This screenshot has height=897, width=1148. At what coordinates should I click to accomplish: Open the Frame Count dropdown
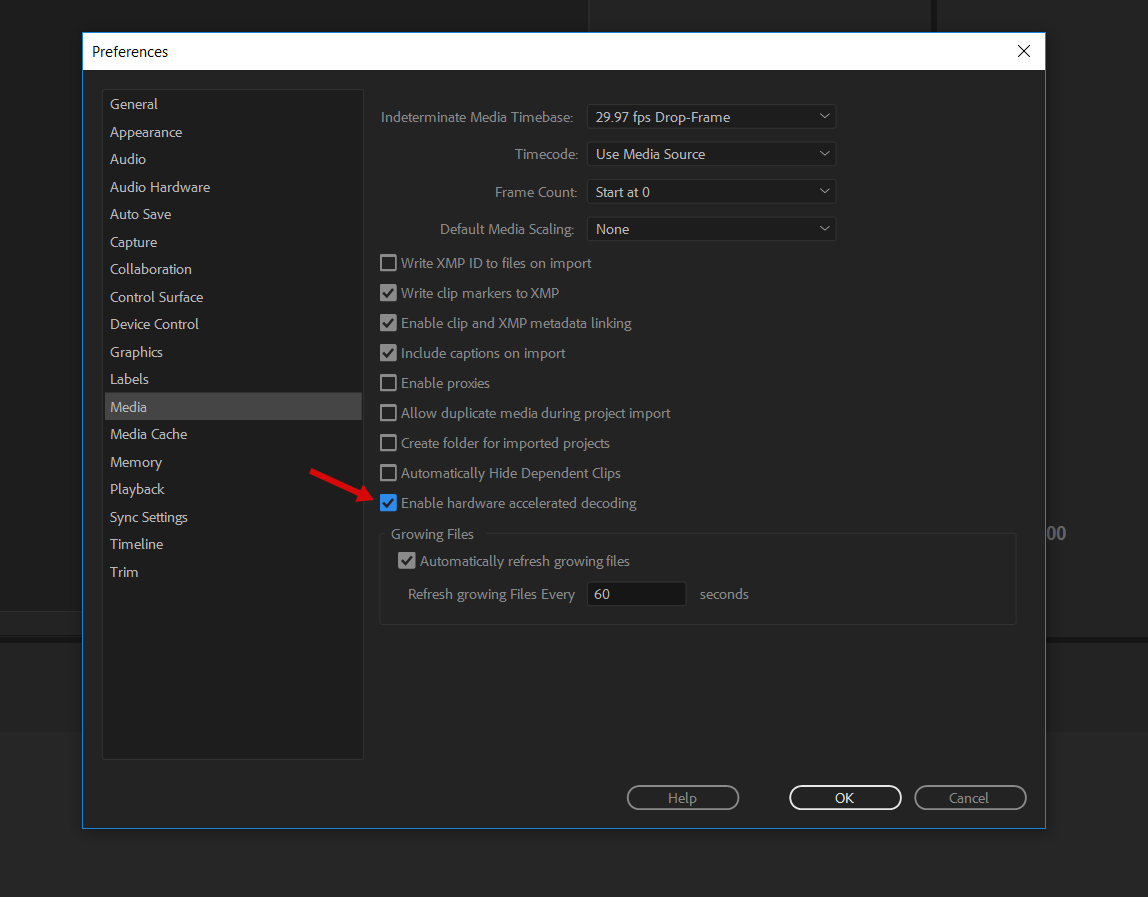pyautogui.click(x=711, y=192)
